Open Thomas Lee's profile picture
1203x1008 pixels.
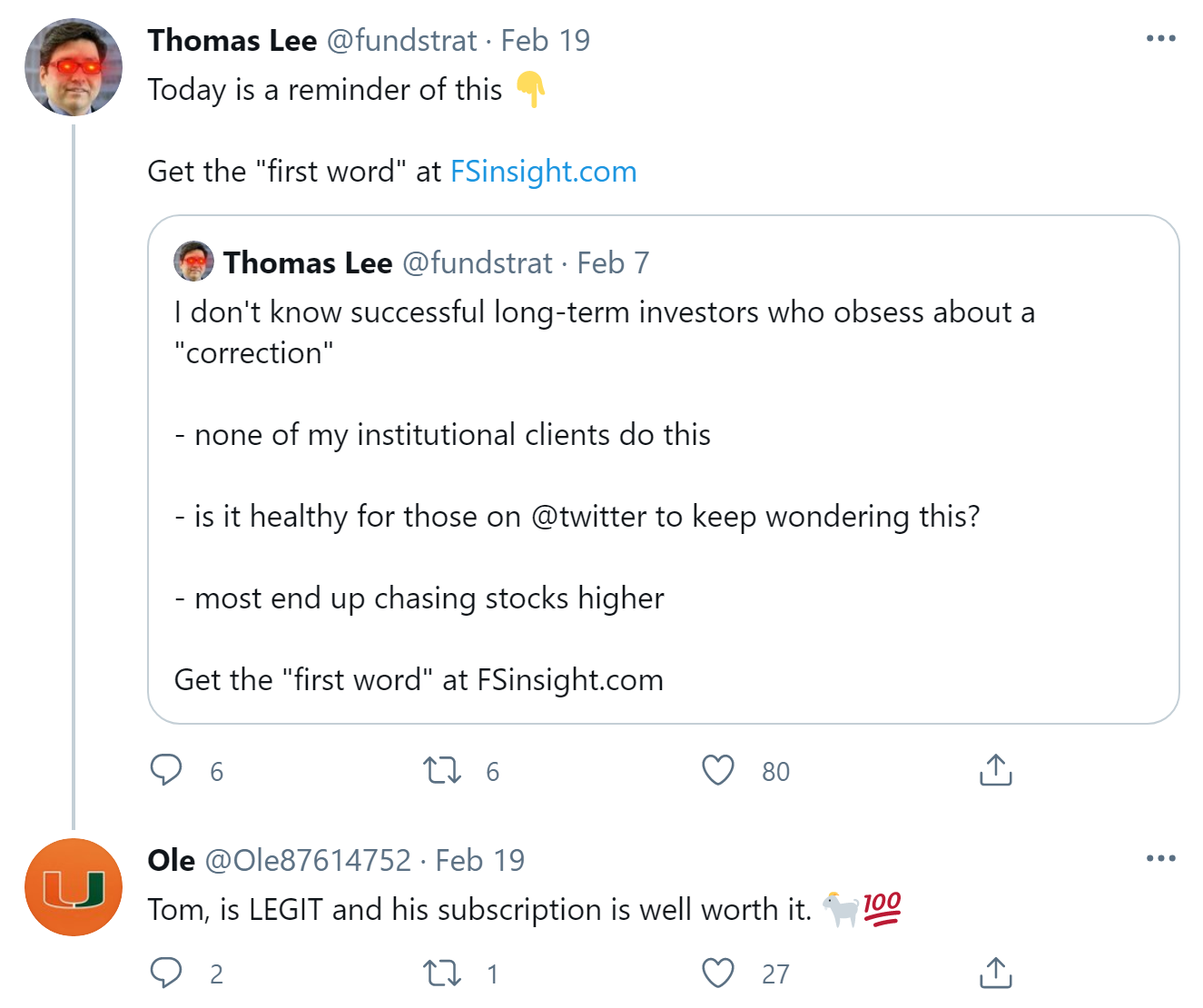pos(74,67)
